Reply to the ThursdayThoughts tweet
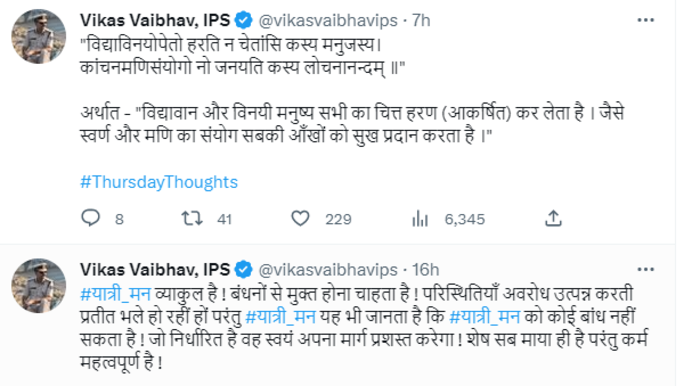 coord(91,218)
